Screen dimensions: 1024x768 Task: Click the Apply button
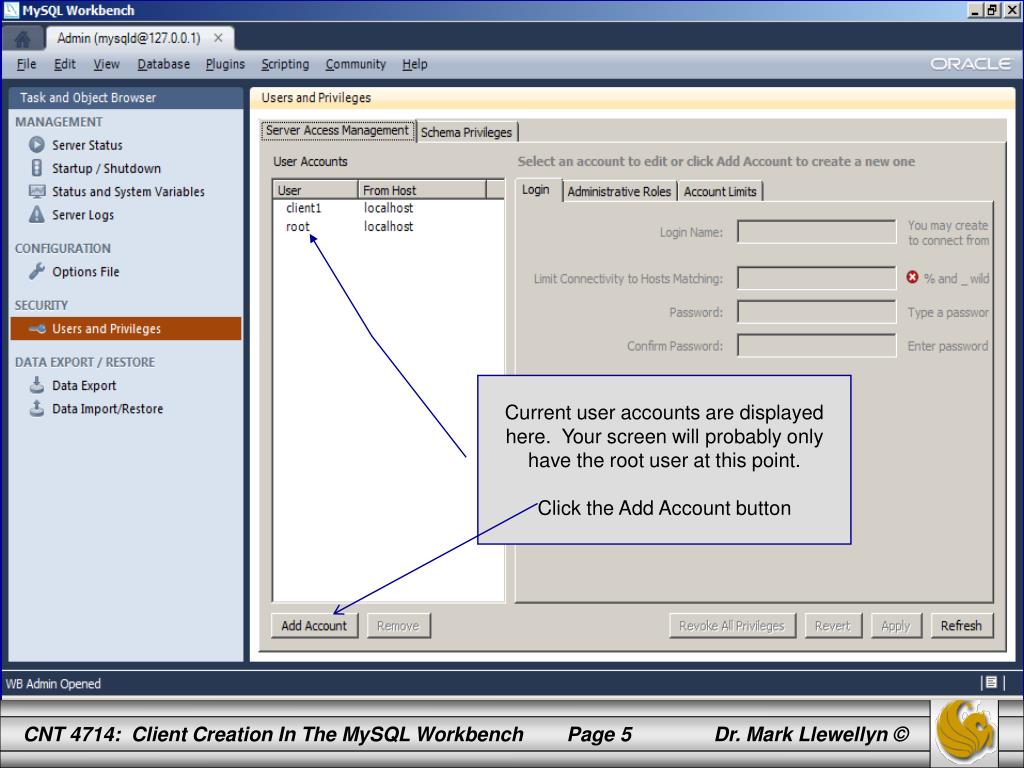tap(895, 626)
